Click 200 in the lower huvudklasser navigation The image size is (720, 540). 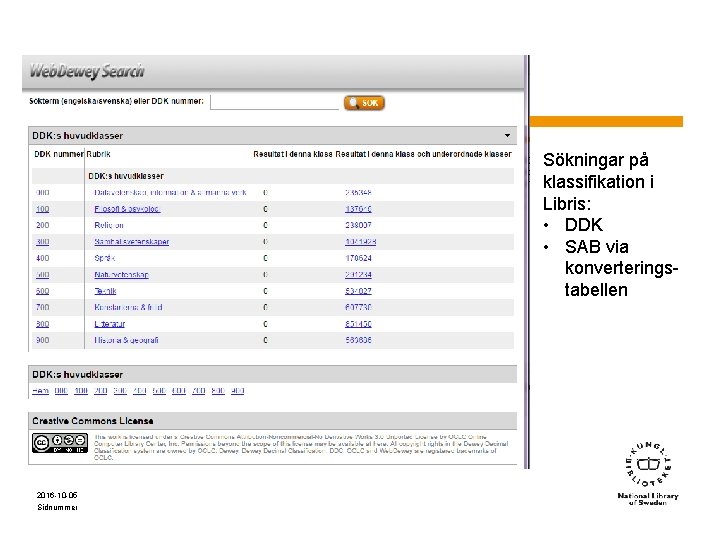(x=101, y=391)
